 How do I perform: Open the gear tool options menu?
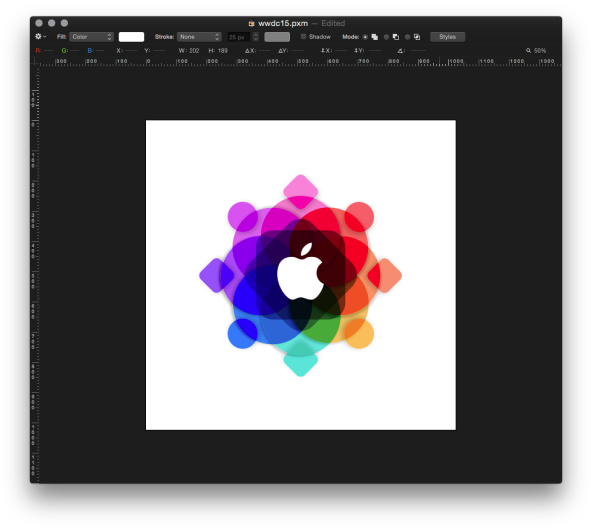(40, 37)
